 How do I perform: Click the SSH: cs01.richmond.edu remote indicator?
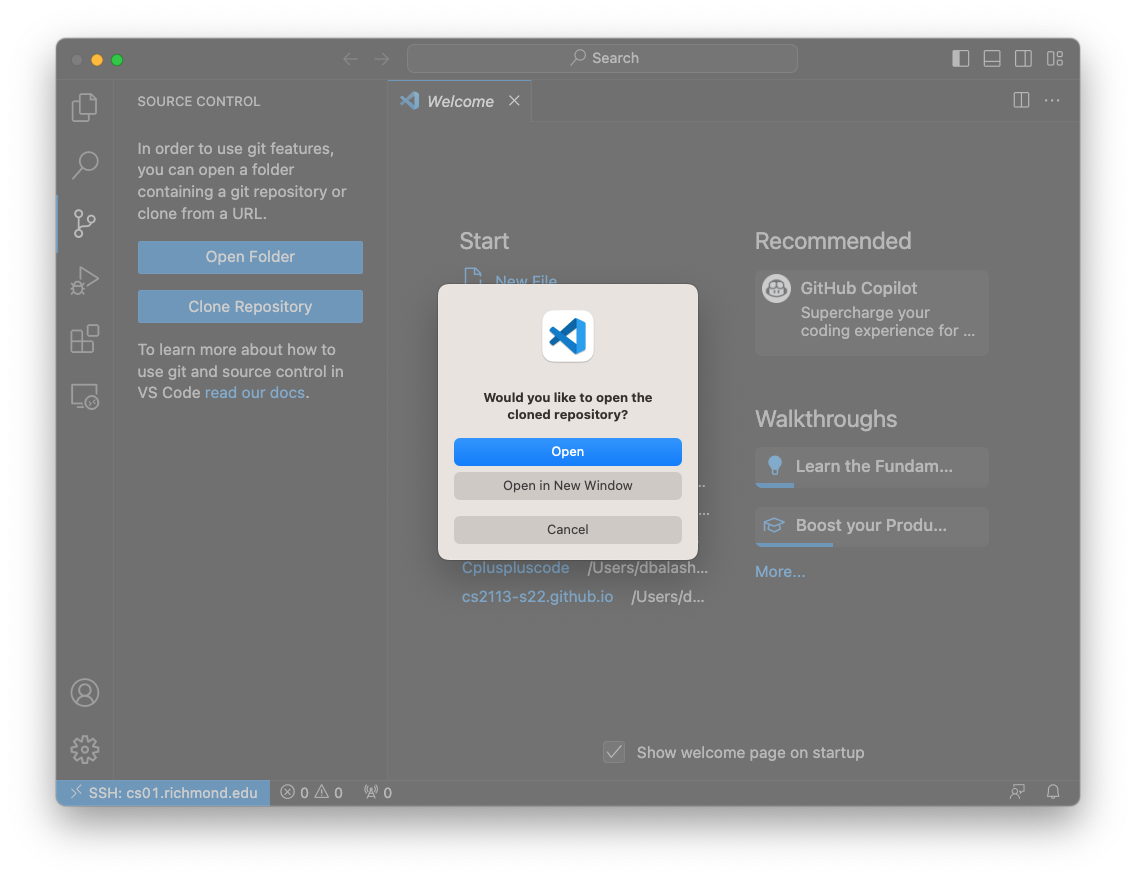click(x=163, y=793)
